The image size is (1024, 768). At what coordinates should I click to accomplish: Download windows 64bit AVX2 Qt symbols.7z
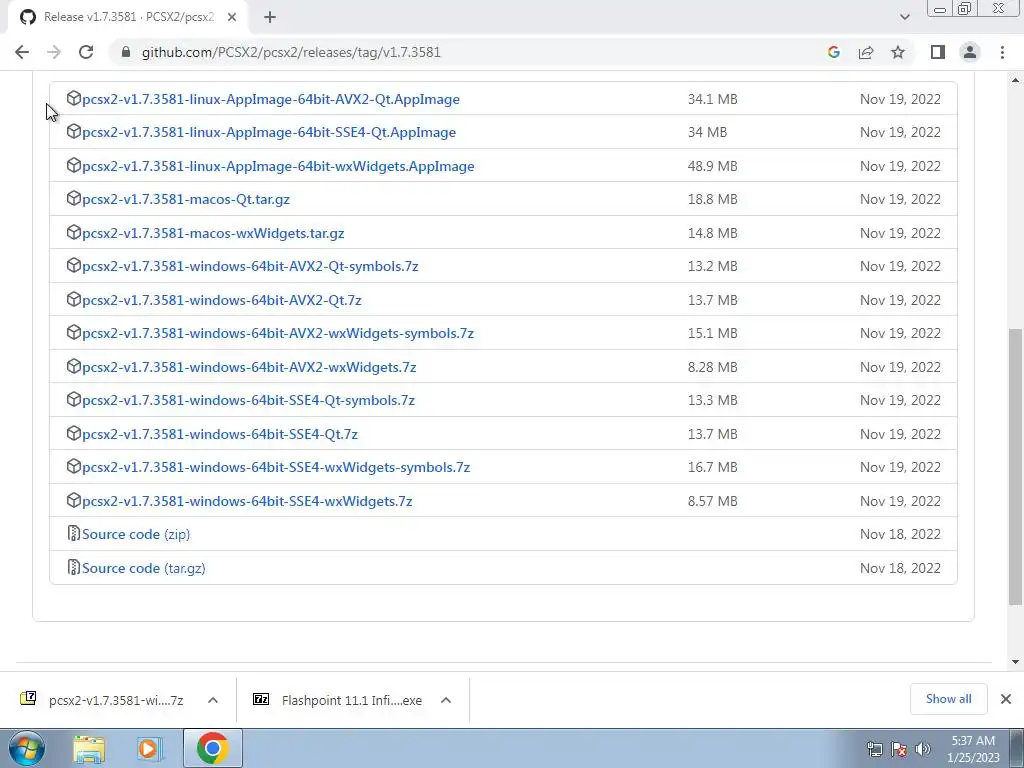(x=250, y=266)
